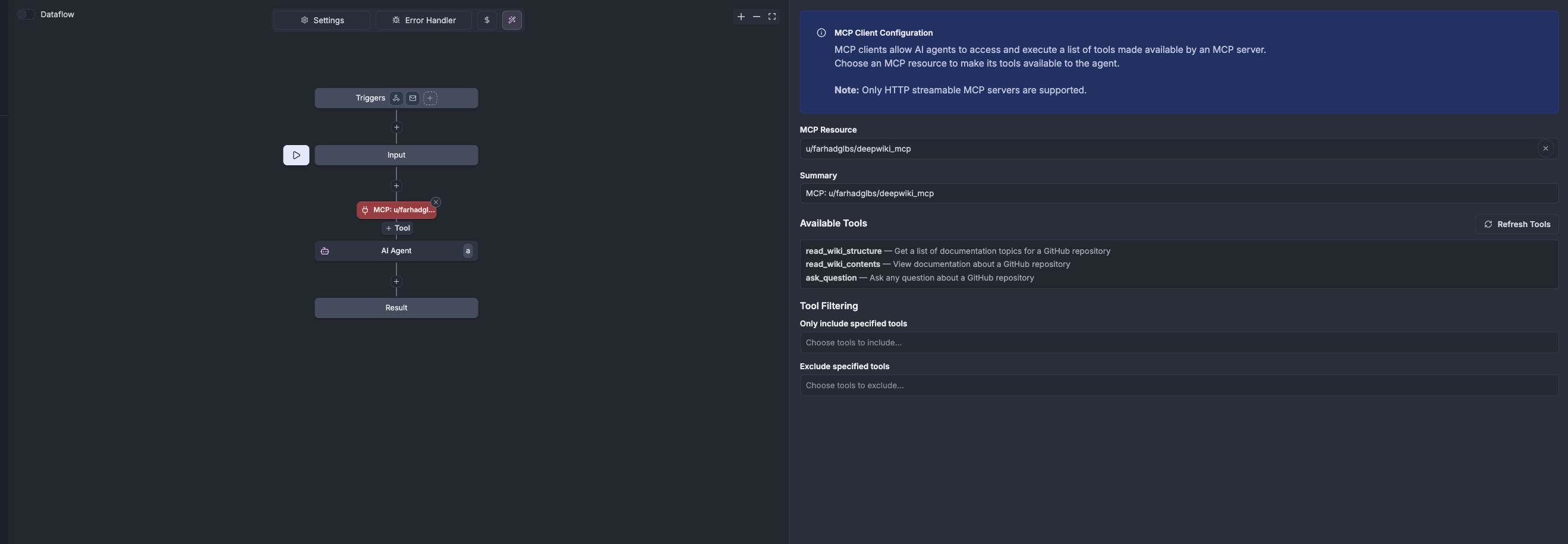Click the dashed plus to add another trigger
The height and width of the screenshot is (544, 1568).
click(x=430, y=98)
